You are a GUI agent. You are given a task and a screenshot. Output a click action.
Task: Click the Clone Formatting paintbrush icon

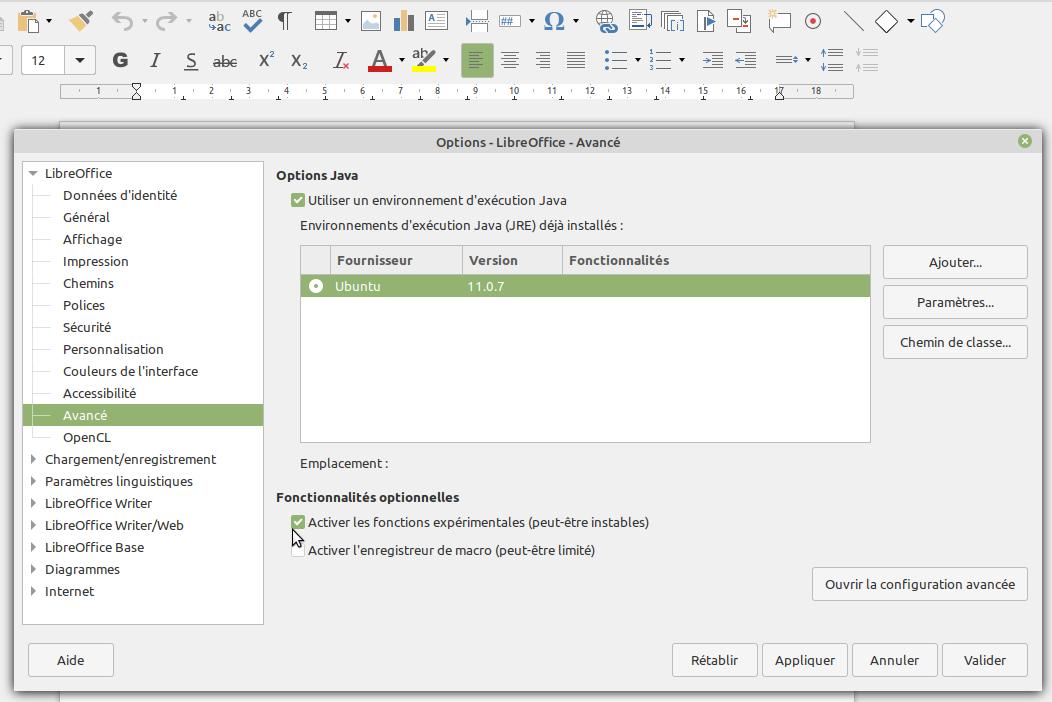point(82,20)
